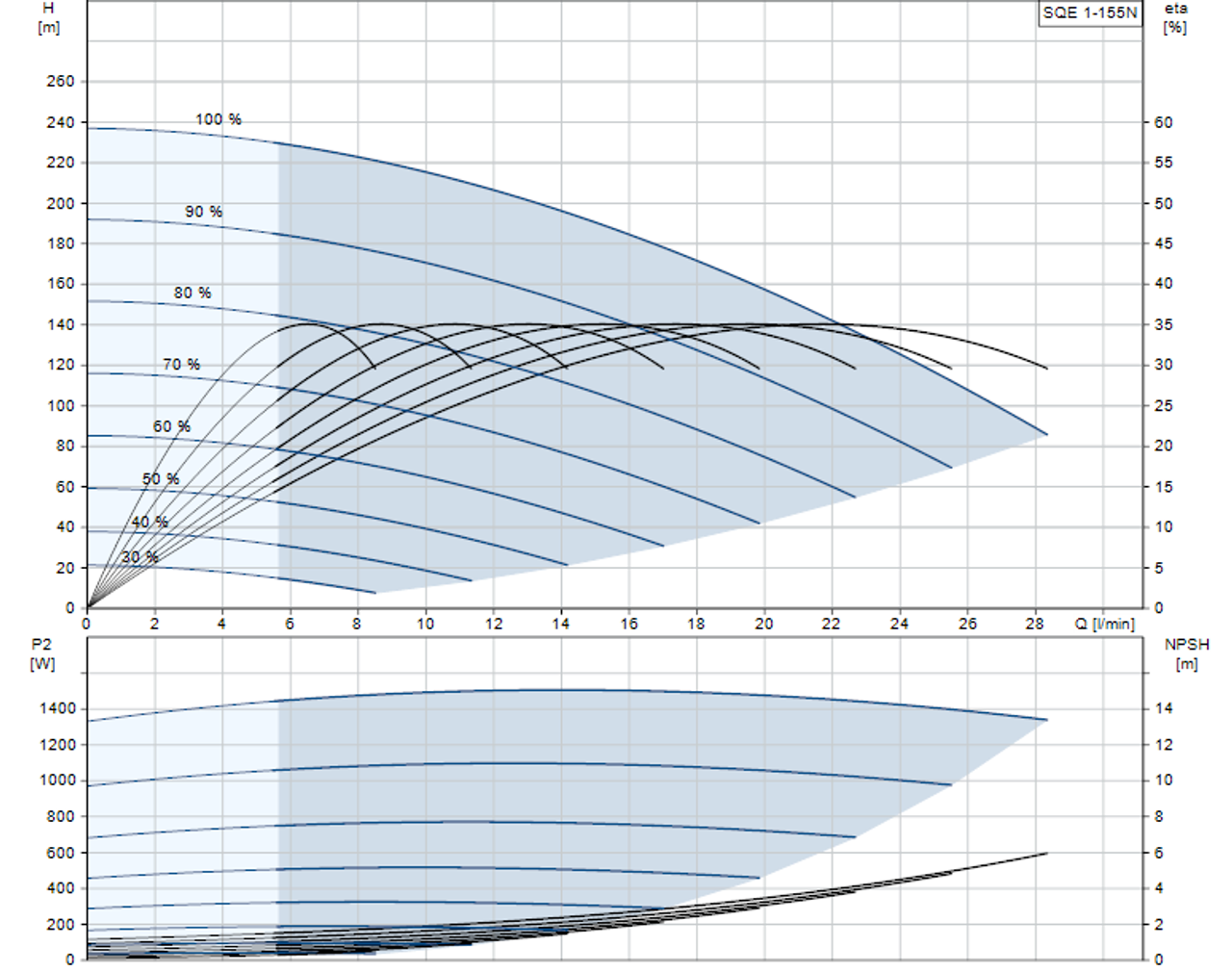Screen dimensions: 1232x972
Task: Click the 600 value on P2 axis
Action: (x=60, y=853)
